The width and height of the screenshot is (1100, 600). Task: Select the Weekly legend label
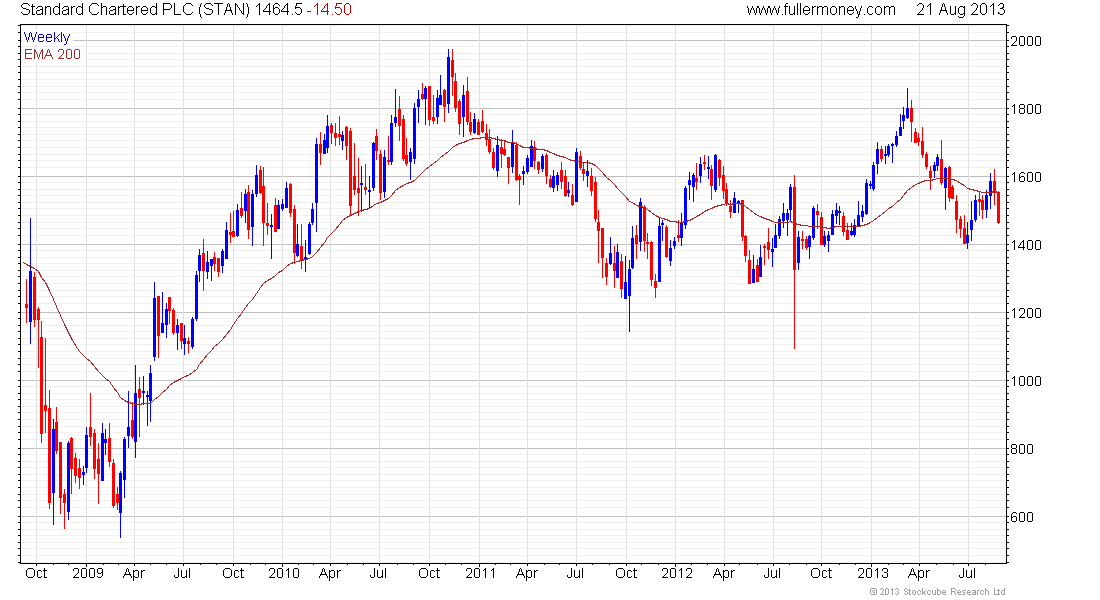pos(47,37)
